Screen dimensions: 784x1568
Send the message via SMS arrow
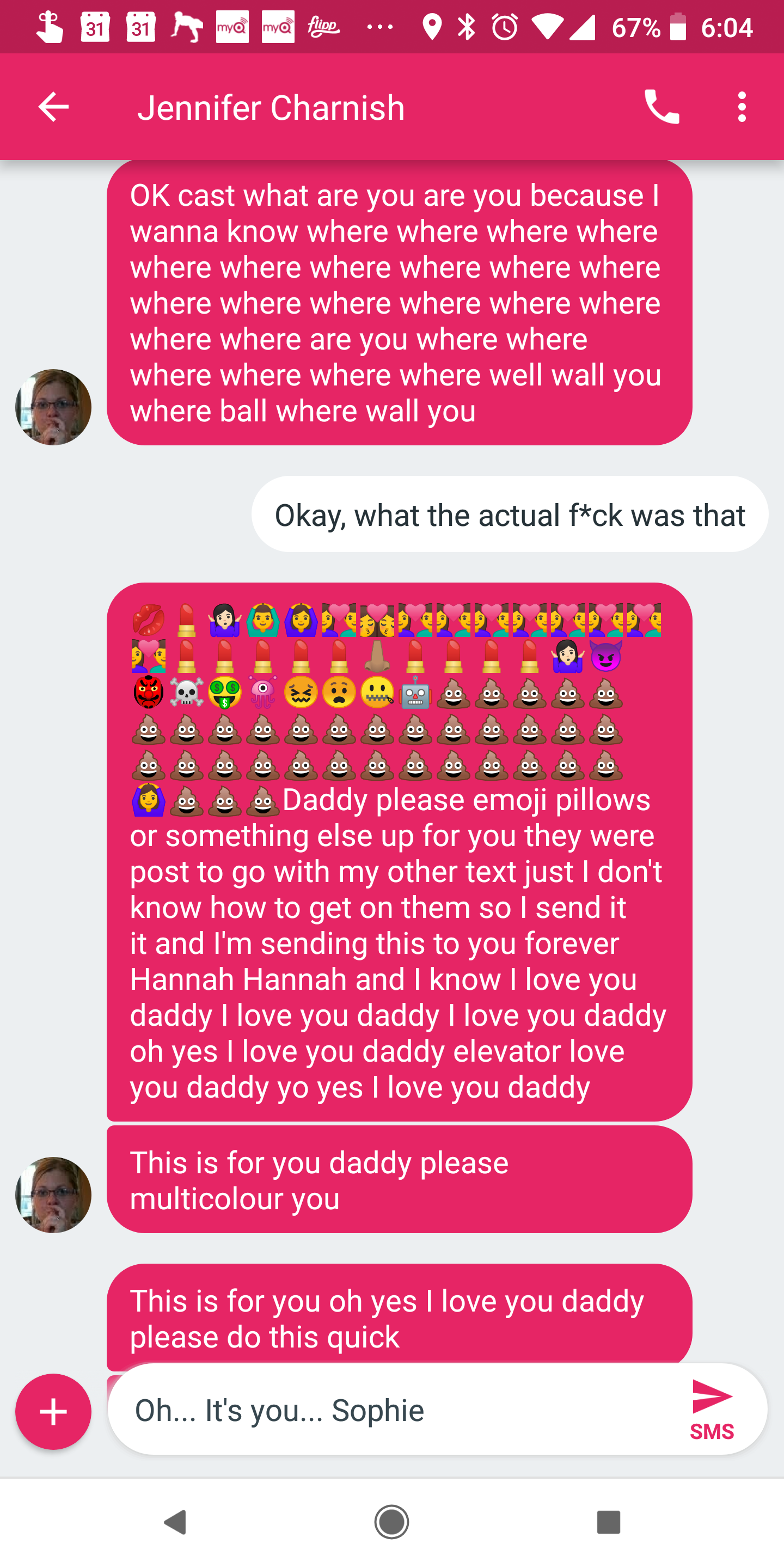pos(712,1409)
